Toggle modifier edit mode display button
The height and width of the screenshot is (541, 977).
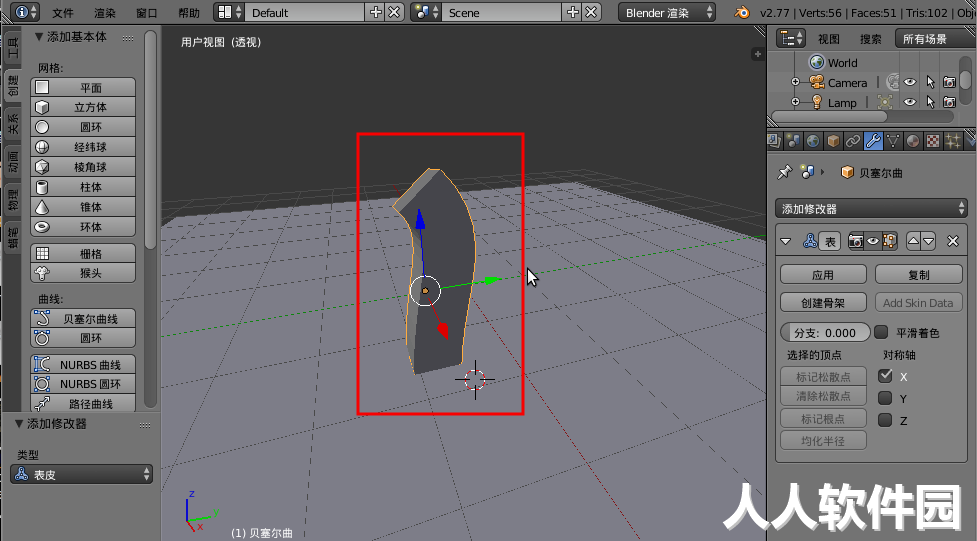pos(889,241)
